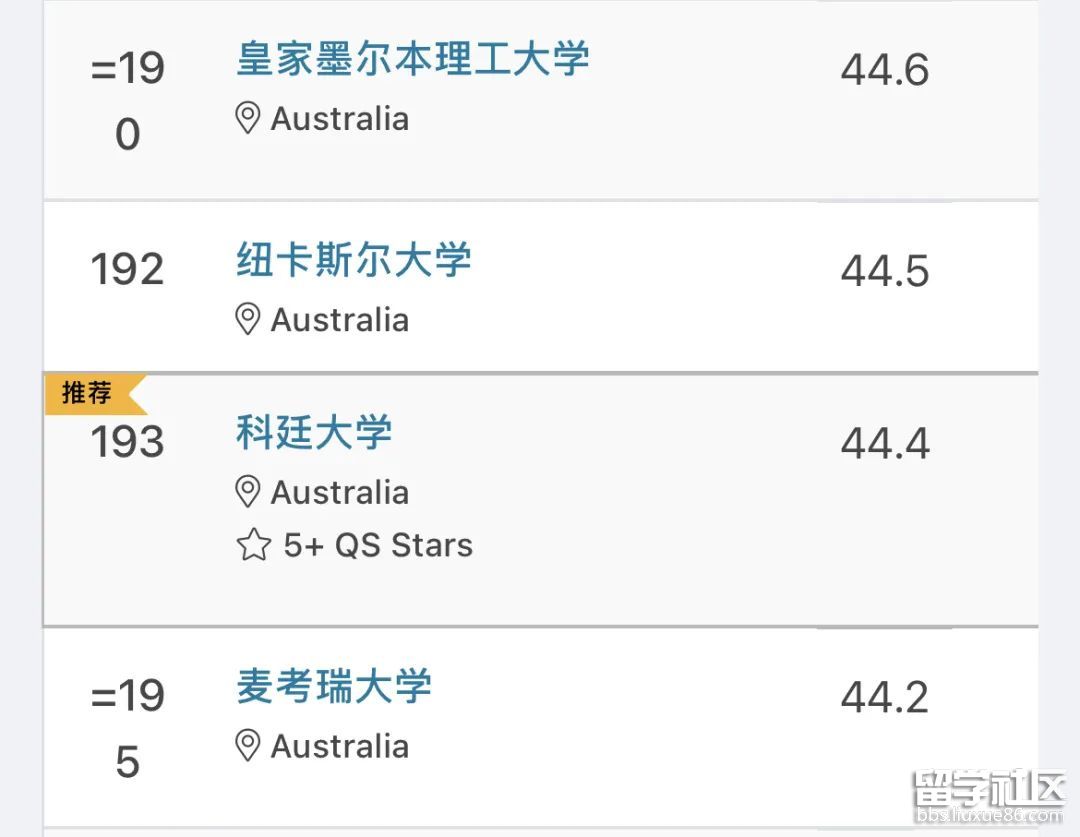Viewport: 1080px width, 837px height.
Task: Open the 纽卡斯尔大学 university link
Action: tap(353, 260)
